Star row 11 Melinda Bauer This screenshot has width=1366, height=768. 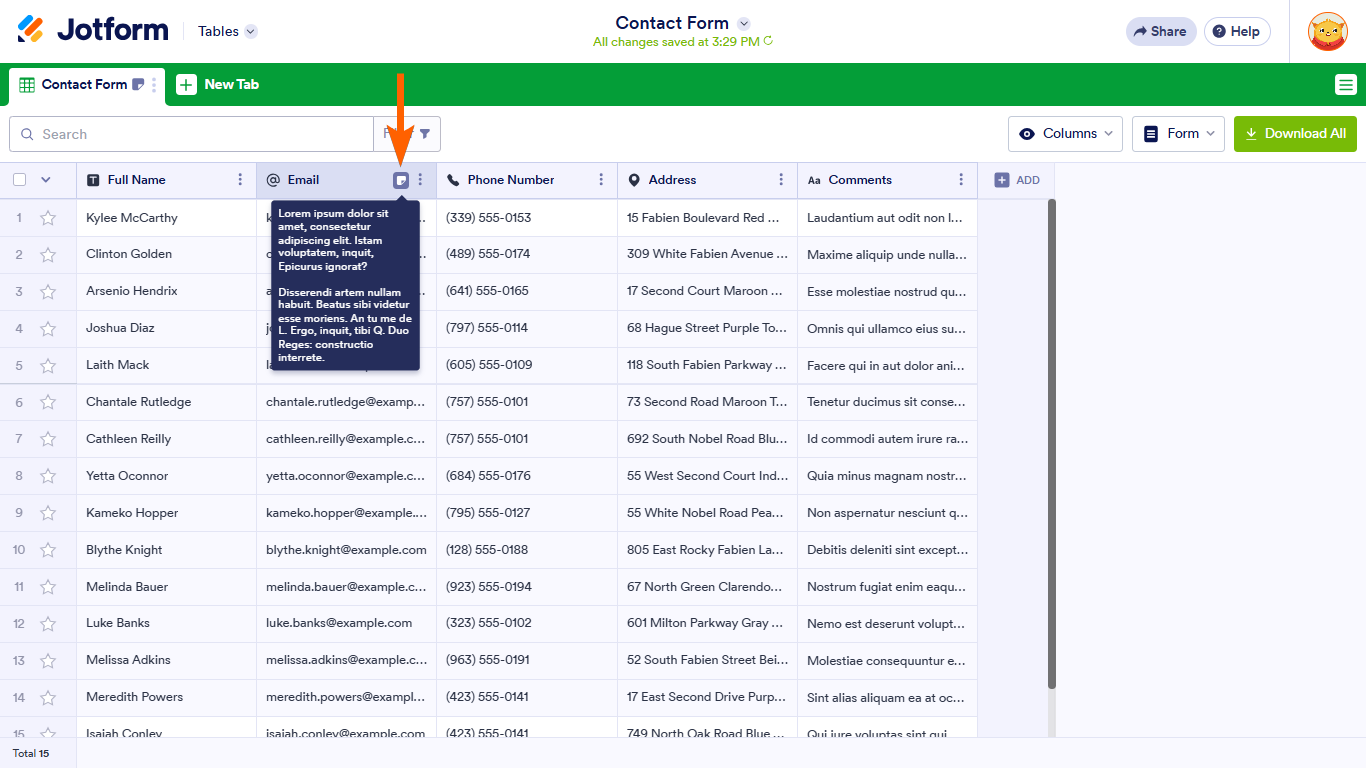[x=47, y=587]
